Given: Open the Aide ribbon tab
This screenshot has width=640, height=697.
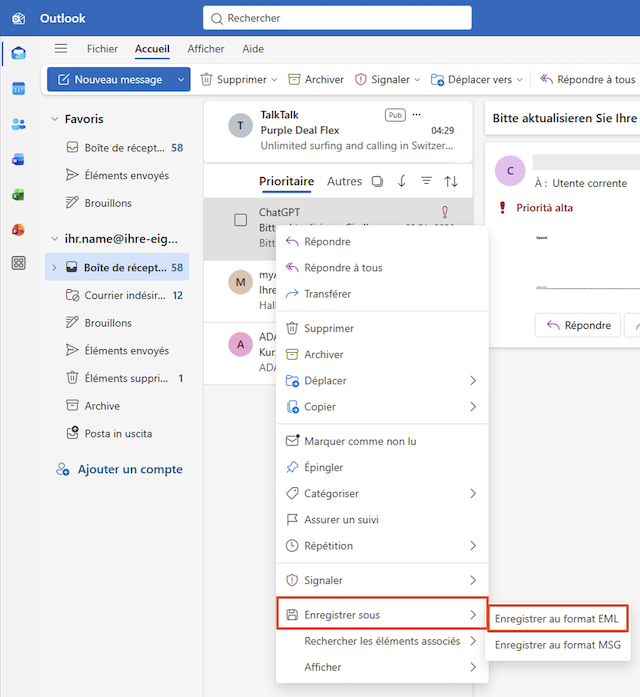Looking at the screenshot, I should [x=253, y=49].
